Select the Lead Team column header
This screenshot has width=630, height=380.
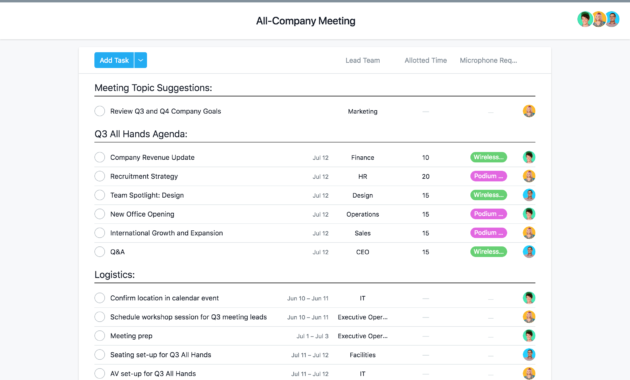(x=362, y=60)
